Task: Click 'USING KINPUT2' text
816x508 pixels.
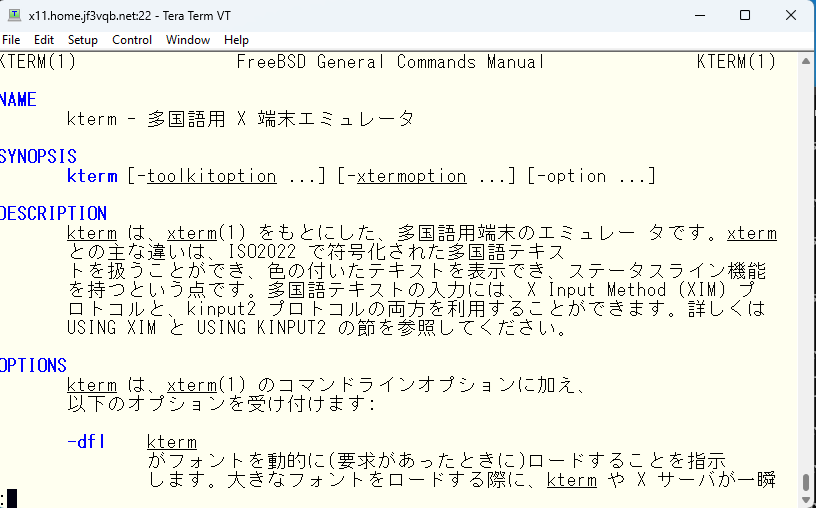Action: tap(261, 328)
